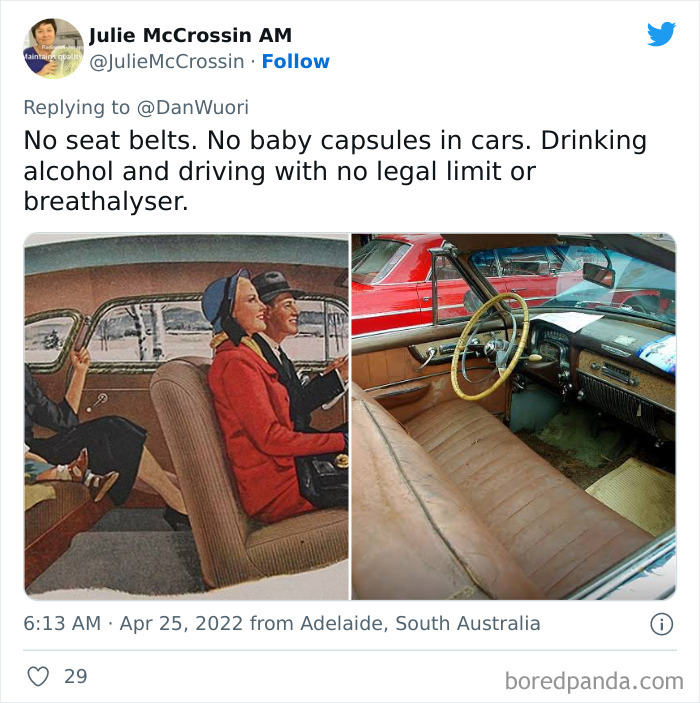Click the Adelaide, South Australia location text
Viewport: 700px width, 703px height.
(x=420, y=623)
